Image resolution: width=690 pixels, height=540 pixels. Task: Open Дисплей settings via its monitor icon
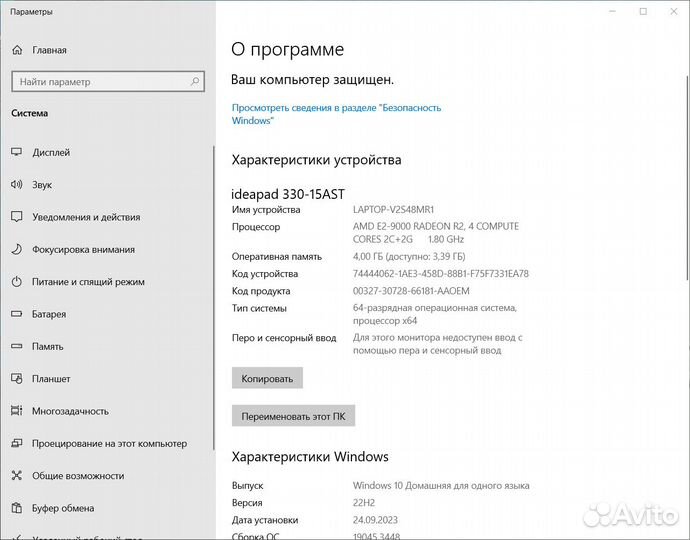[x=16, y=153]
